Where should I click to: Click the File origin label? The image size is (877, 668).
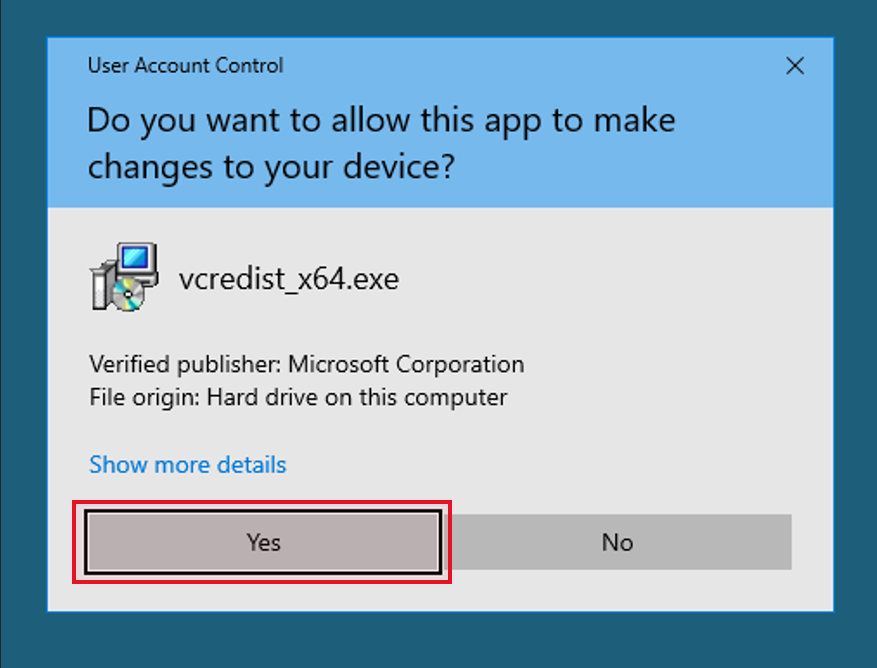coord(144,397)
